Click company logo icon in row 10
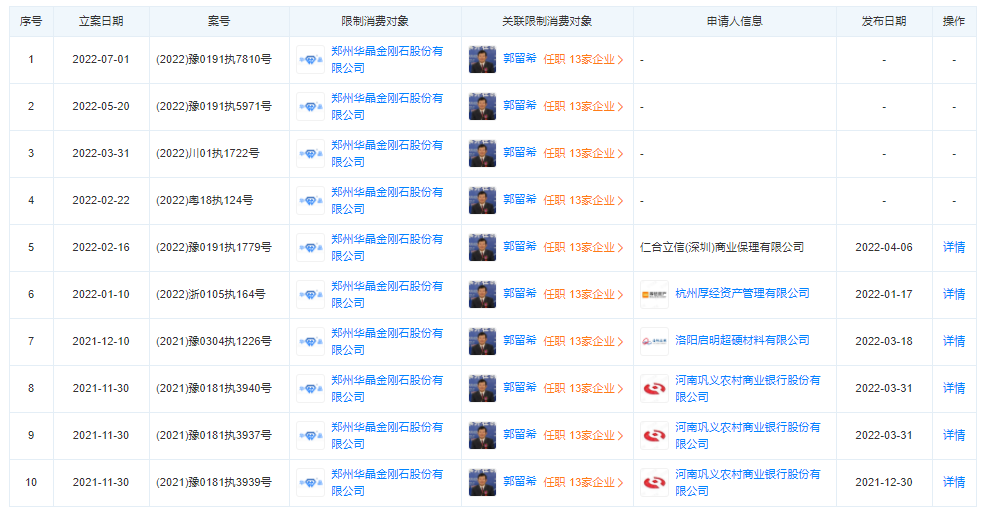982x515 pixels. coord(310,482)
